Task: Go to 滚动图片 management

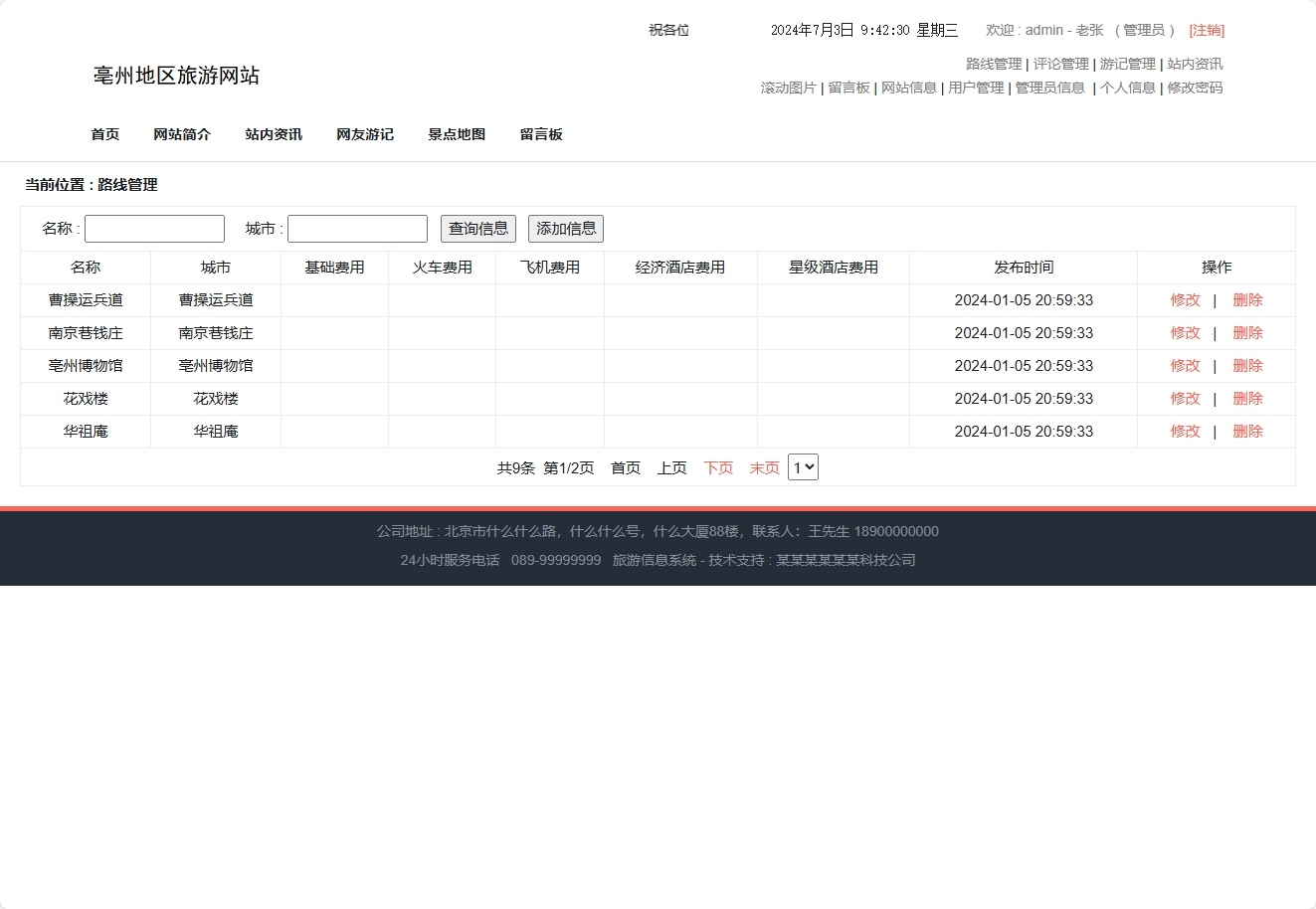Action: (x=789, y=89)
